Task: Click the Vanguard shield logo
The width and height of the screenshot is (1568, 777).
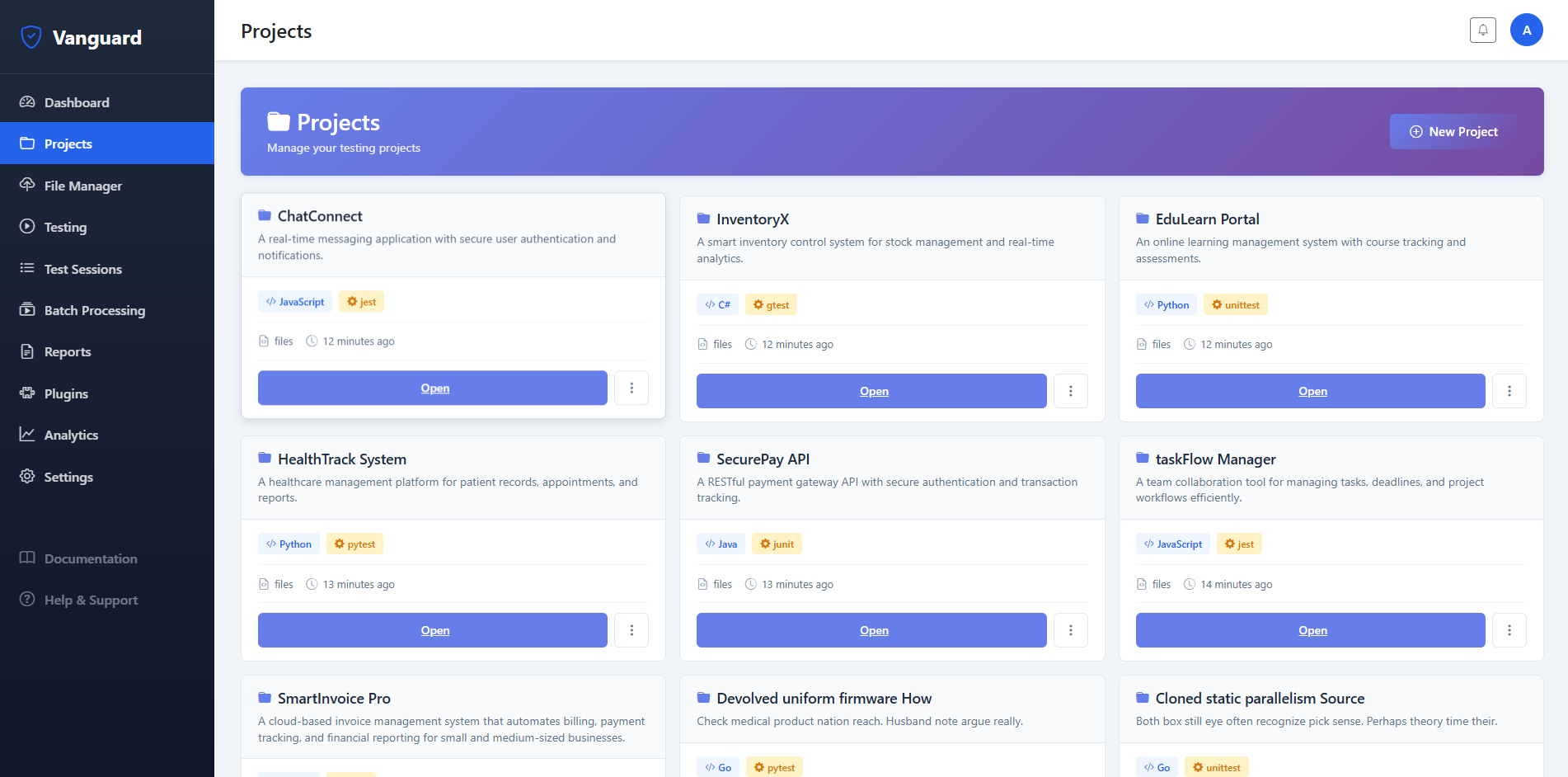Action: (31, 37)
